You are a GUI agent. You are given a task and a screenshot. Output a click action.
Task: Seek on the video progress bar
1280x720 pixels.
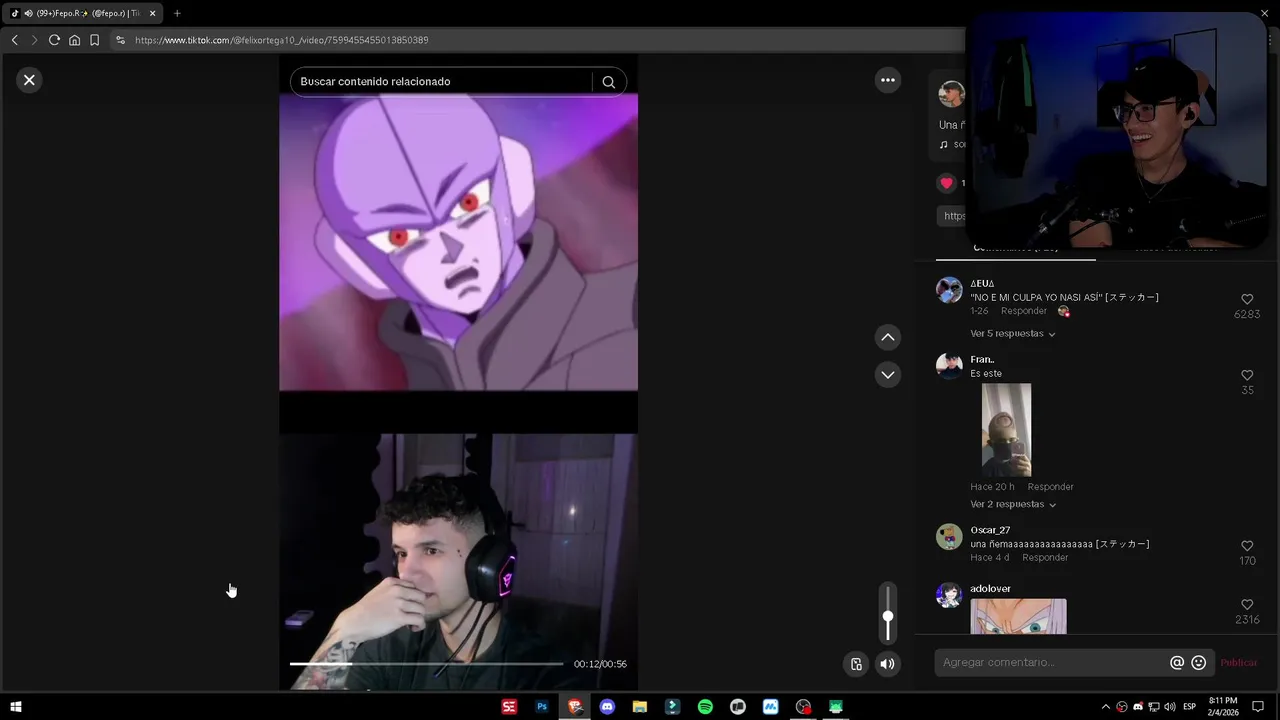click(x=426, y=664)
